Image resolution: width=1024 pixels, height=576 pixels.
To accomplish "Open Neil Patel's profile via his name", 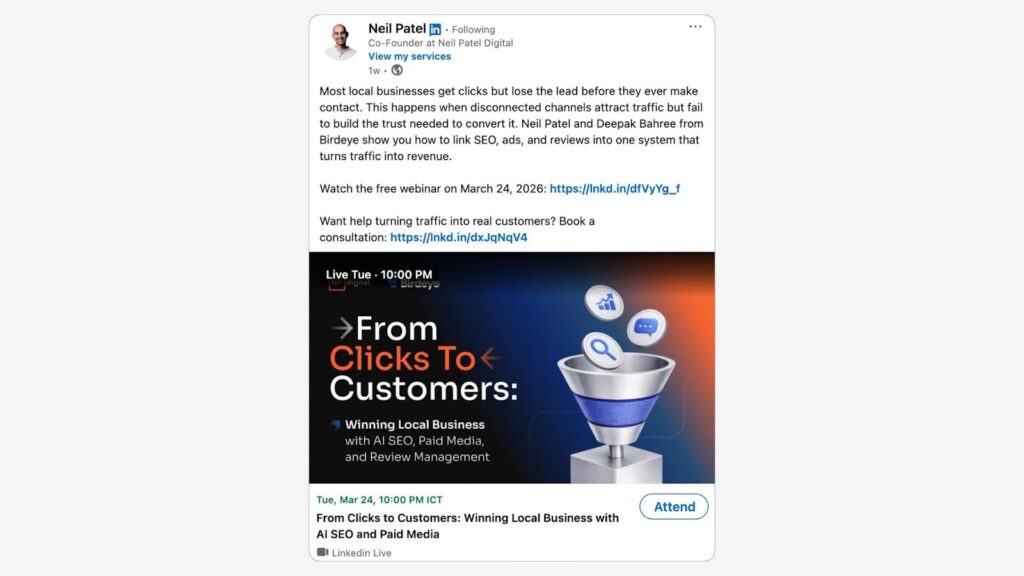I will [x=396, y=29].
